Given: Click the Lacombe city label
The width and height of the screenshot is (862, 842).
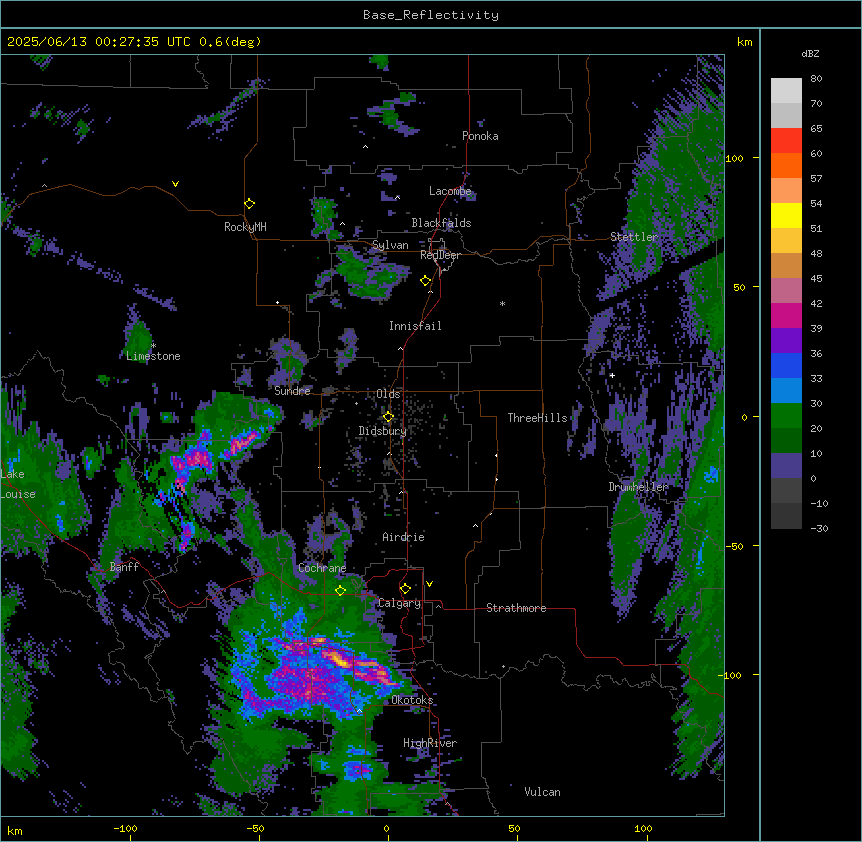Looking at the screenshot, I should (450, 191).
